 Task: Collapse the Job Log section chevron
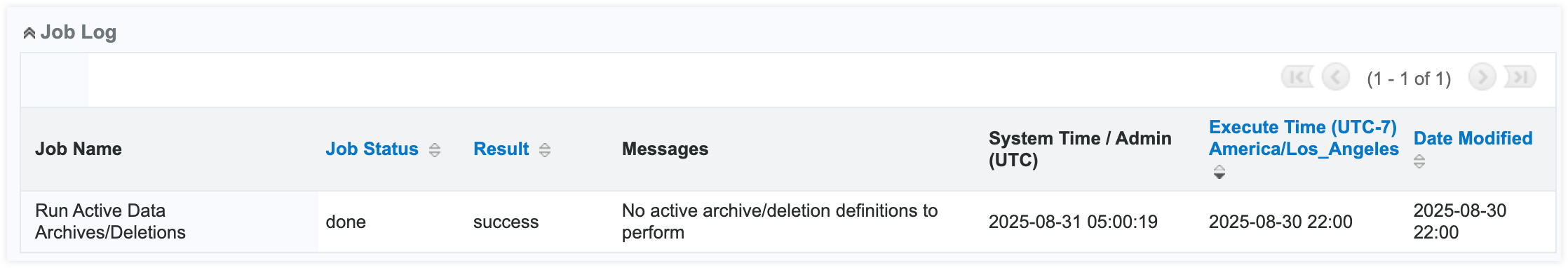click(29, 33)
